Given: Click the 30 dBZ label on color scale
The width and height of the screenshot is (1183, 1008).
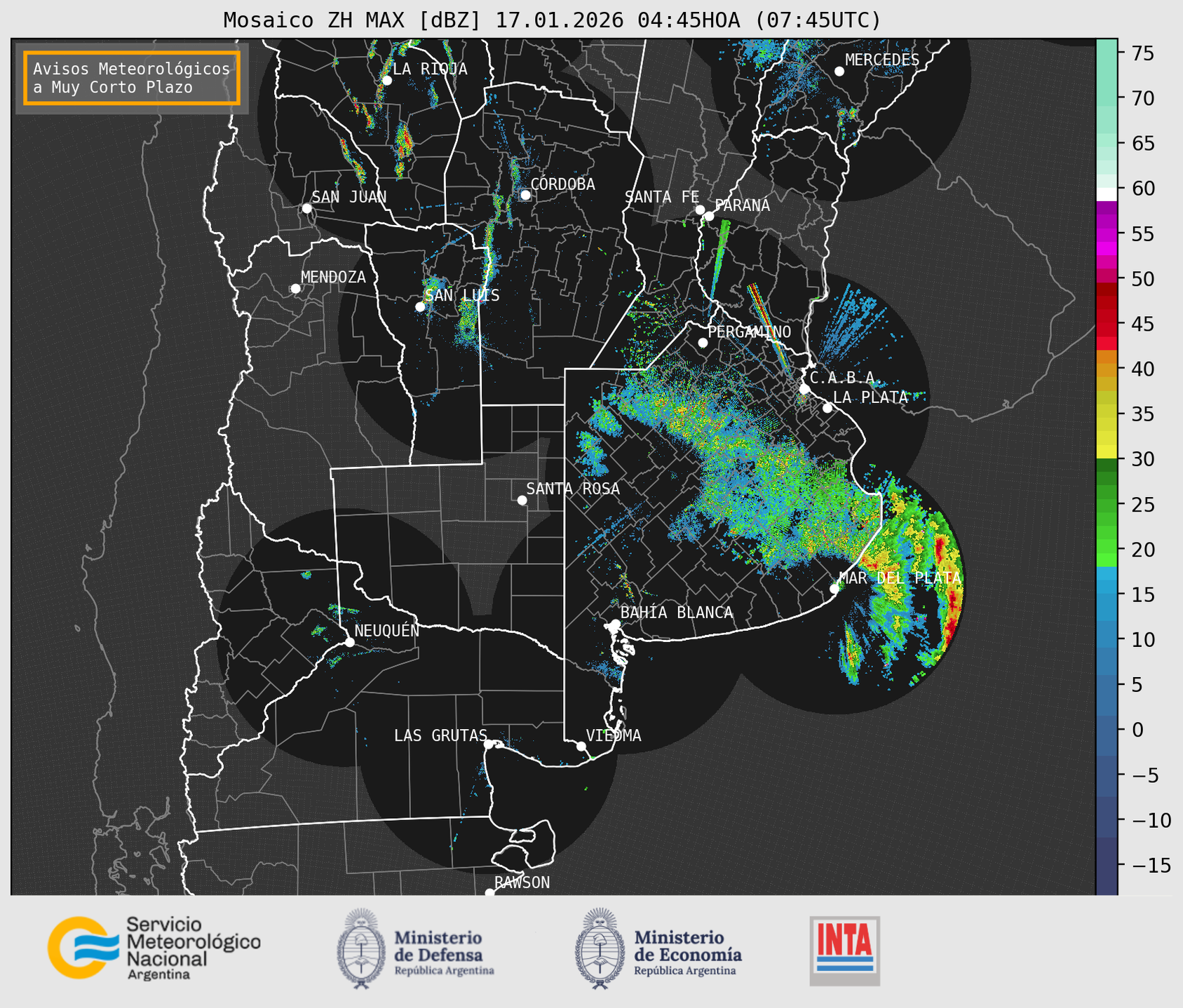Looking at the screenshot, I should click(x=1142, y=459).
